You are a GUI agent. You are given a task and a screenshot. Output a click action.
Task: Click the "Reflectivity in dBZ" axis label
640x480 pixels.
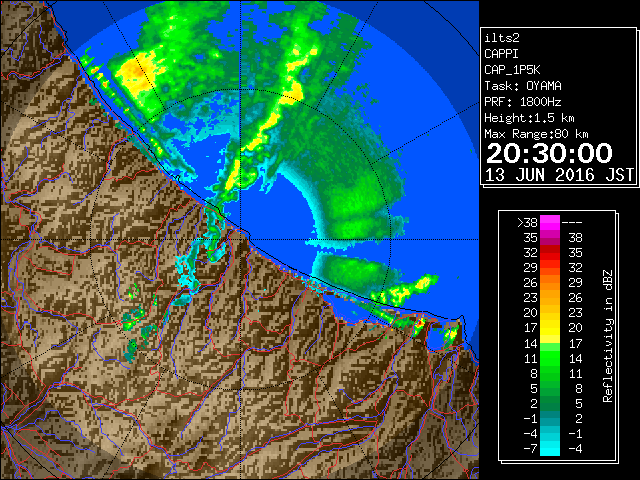click(x=608, y=336)
